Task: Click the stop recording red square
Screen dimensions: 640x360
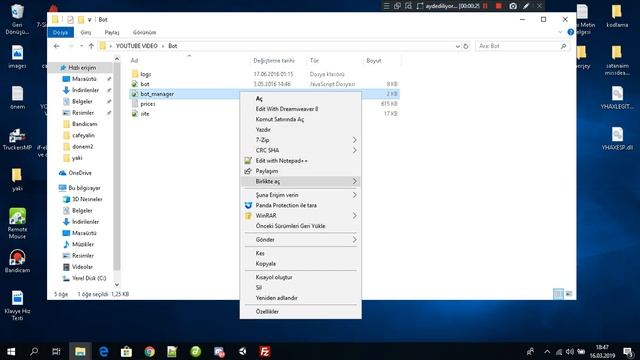Action: coord(498,6)
